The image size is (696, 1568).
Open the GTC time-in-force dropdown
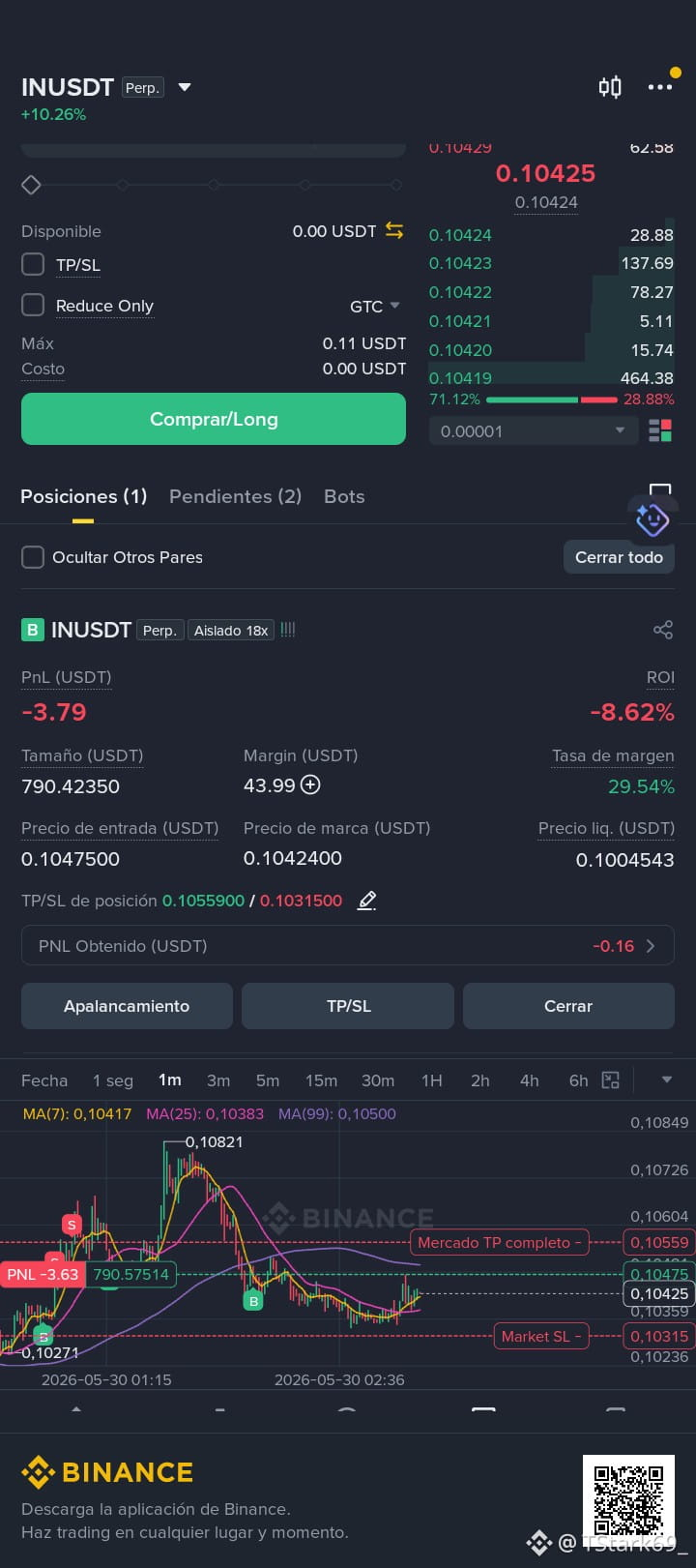point(375,307)
